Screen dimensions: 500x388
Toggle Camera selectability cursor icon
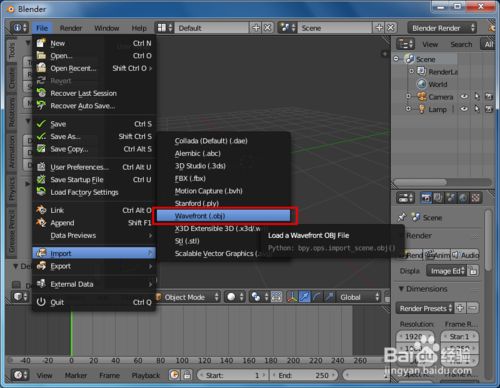pyautogui.click(x=477, y=97)
